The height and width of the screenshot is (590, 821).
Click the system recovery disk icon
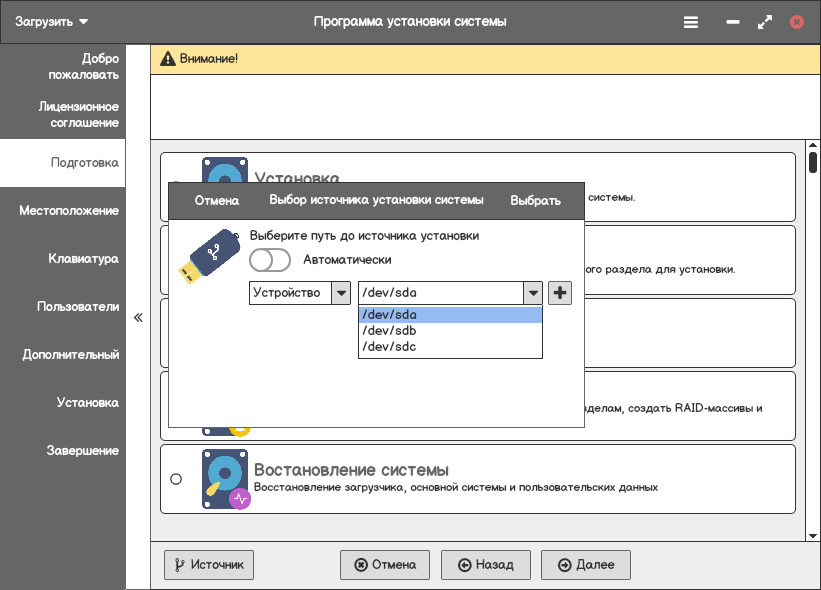pos(225,479)
